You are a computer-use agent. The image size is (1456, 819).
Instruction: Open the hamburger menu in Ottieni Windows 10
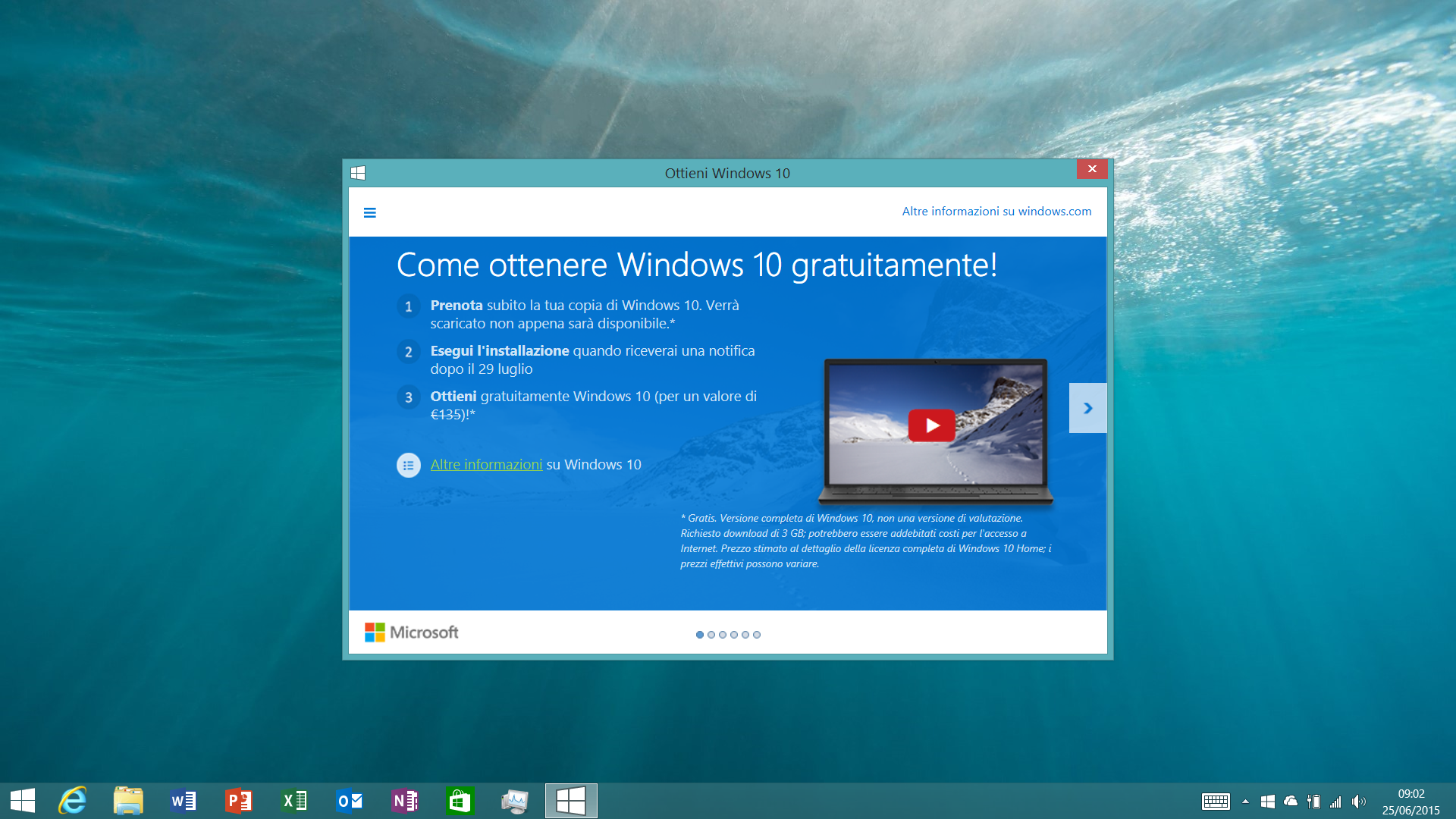coord(370,212)
